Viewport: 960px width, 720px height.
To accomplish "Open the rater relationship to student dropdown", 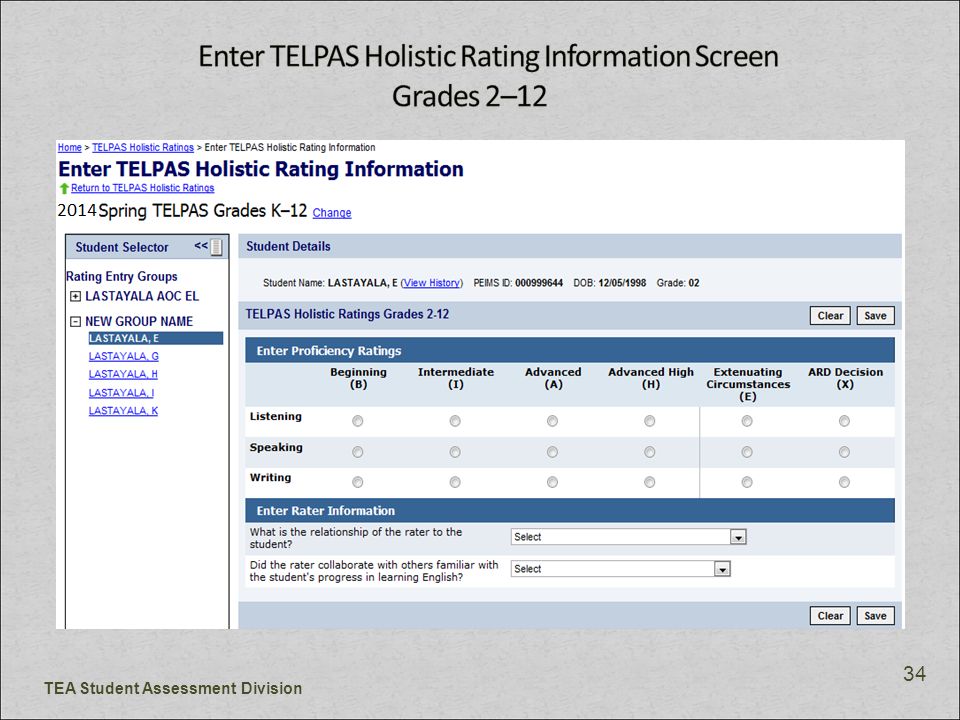I will (628, 537).
